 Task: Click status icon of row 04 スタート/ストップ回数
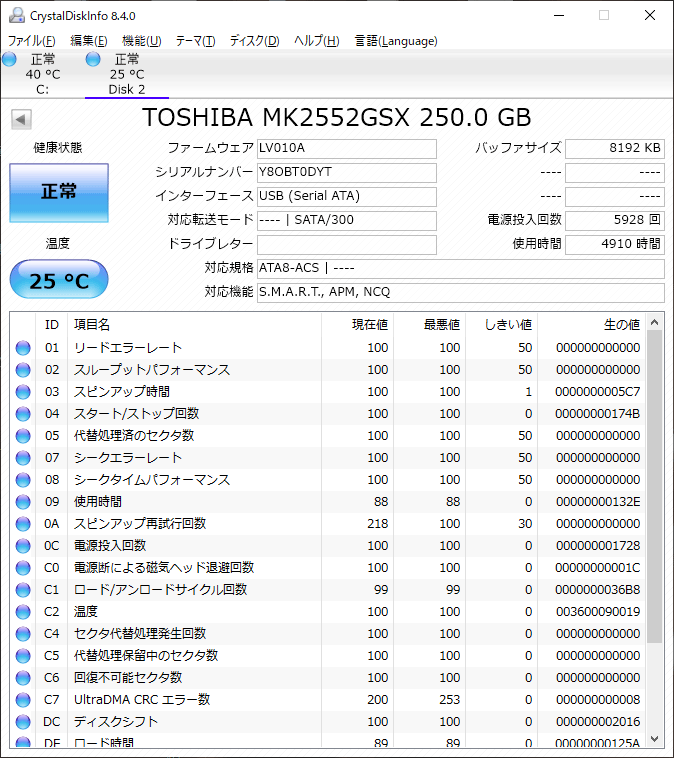click(23, 414)
